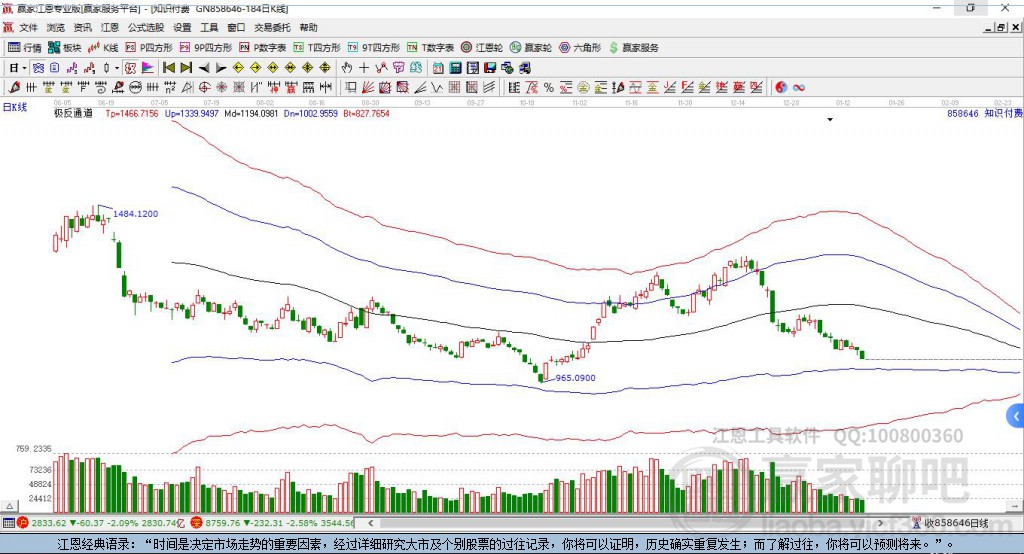Image resolution: width=1024 pixels, height=554 pixels.
Task: Step chart left with black arrow
Action: pos(204,68)
